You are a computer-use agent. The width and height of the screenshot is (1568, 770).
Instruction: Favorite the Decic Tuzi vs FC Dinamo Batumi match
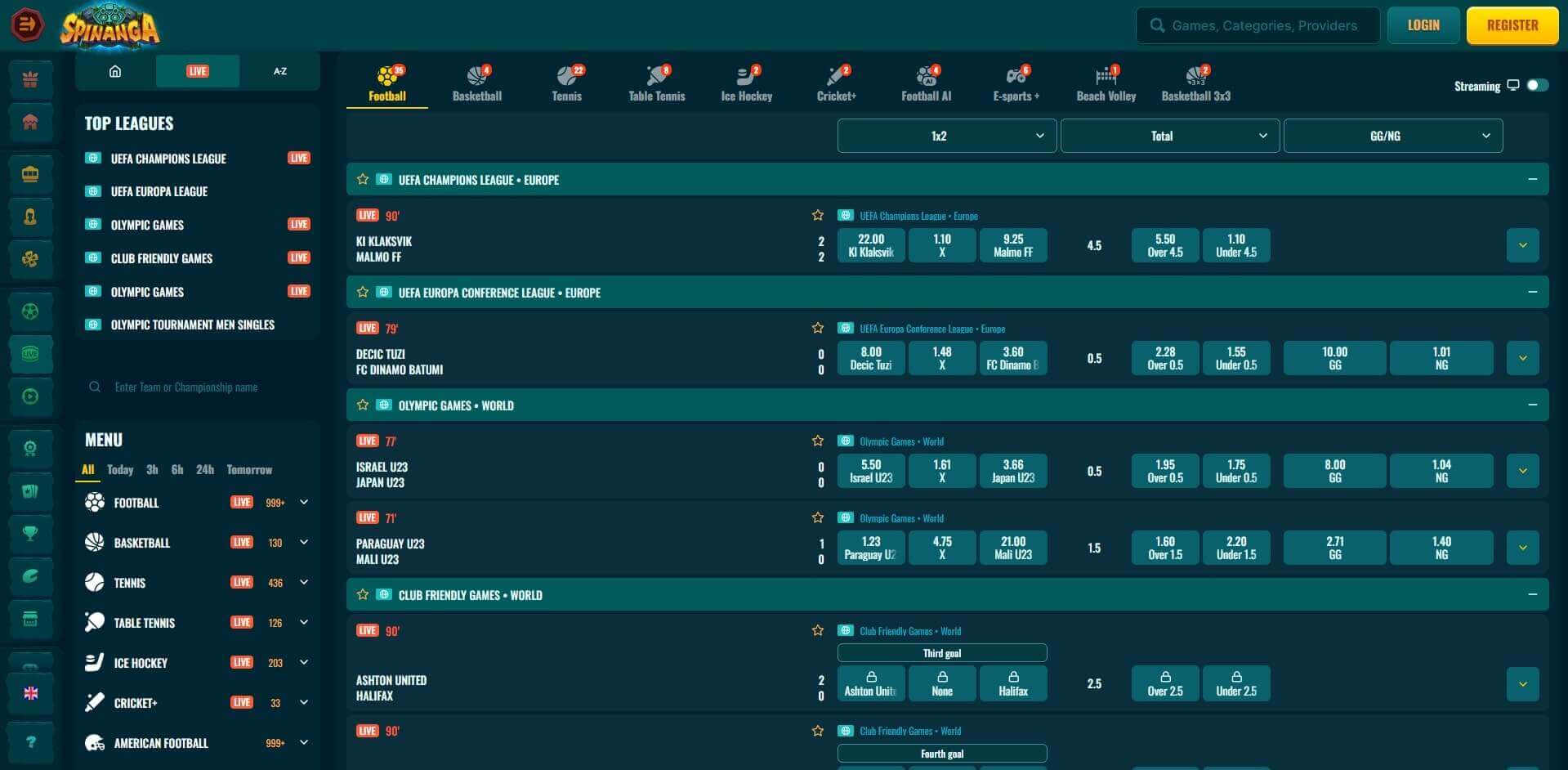[817, 328]
